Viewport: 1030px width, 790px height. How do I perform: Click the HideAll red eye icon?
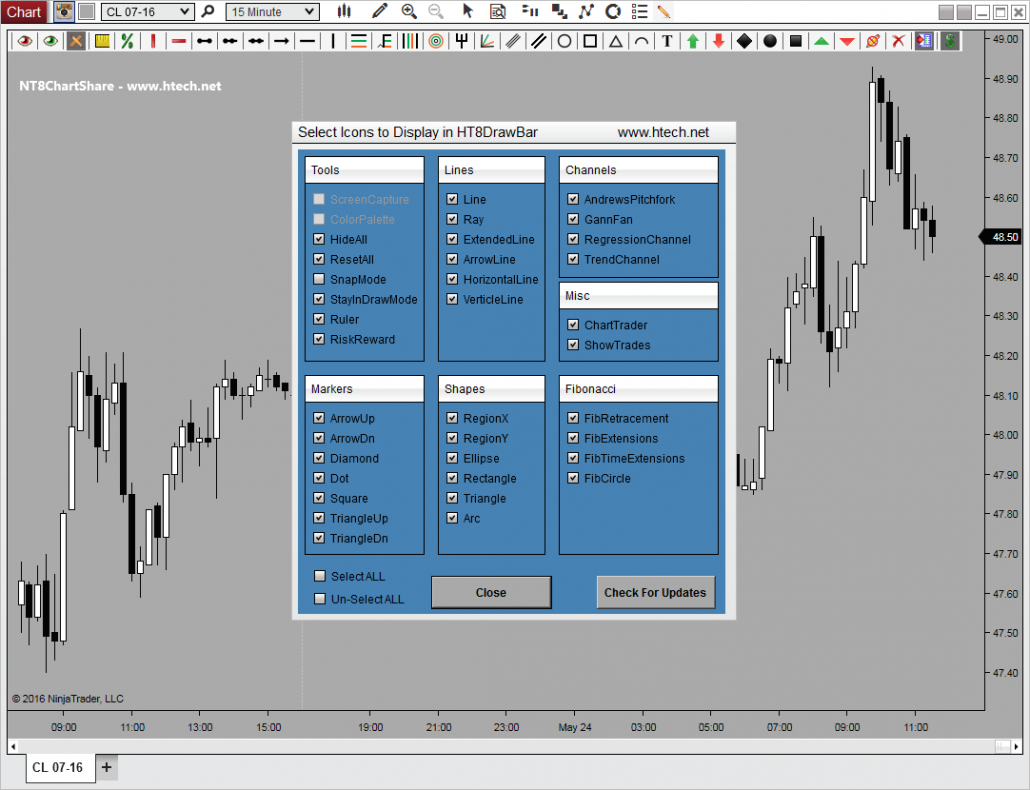(x=25, y=41)
